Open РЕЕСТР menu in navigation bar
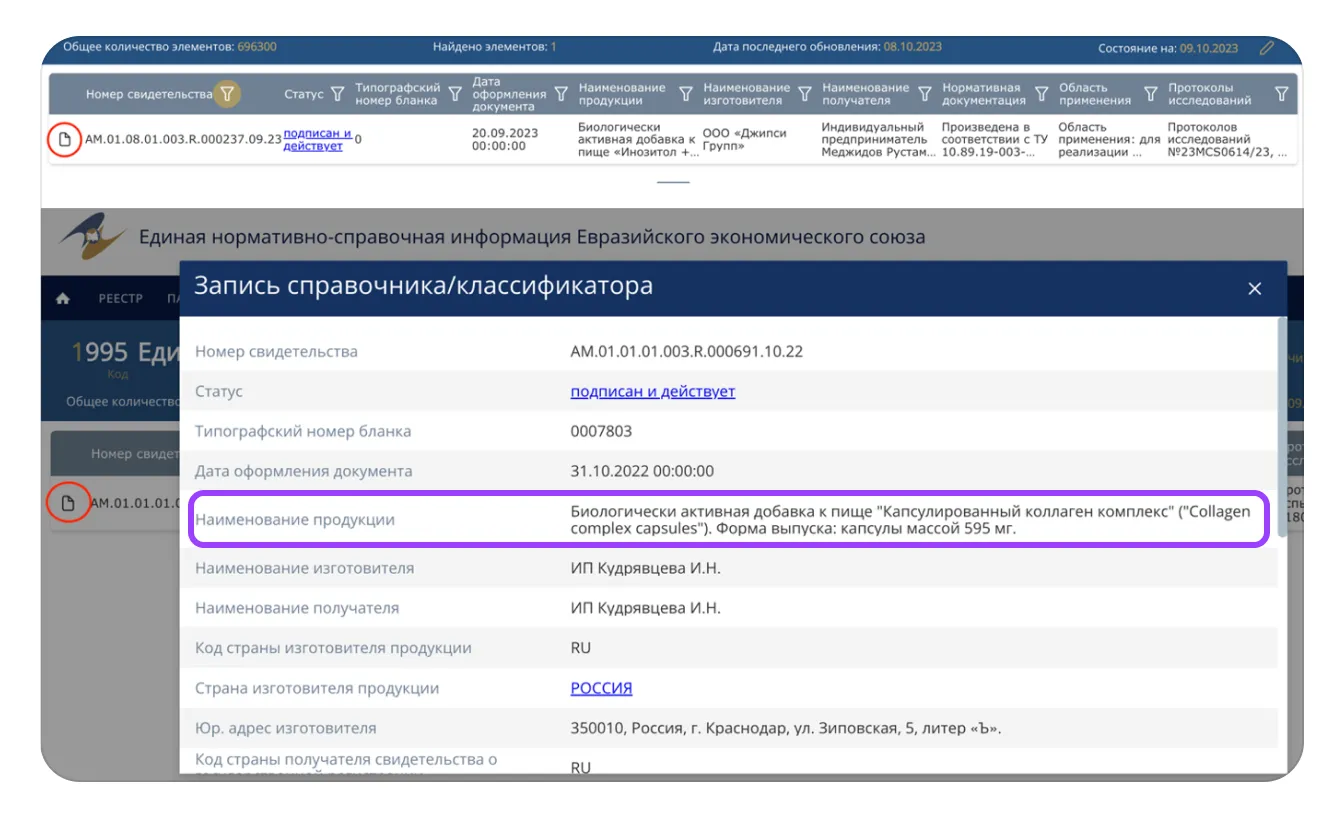This screenshot has width=1344, height=818. click(x=120, y=298)
